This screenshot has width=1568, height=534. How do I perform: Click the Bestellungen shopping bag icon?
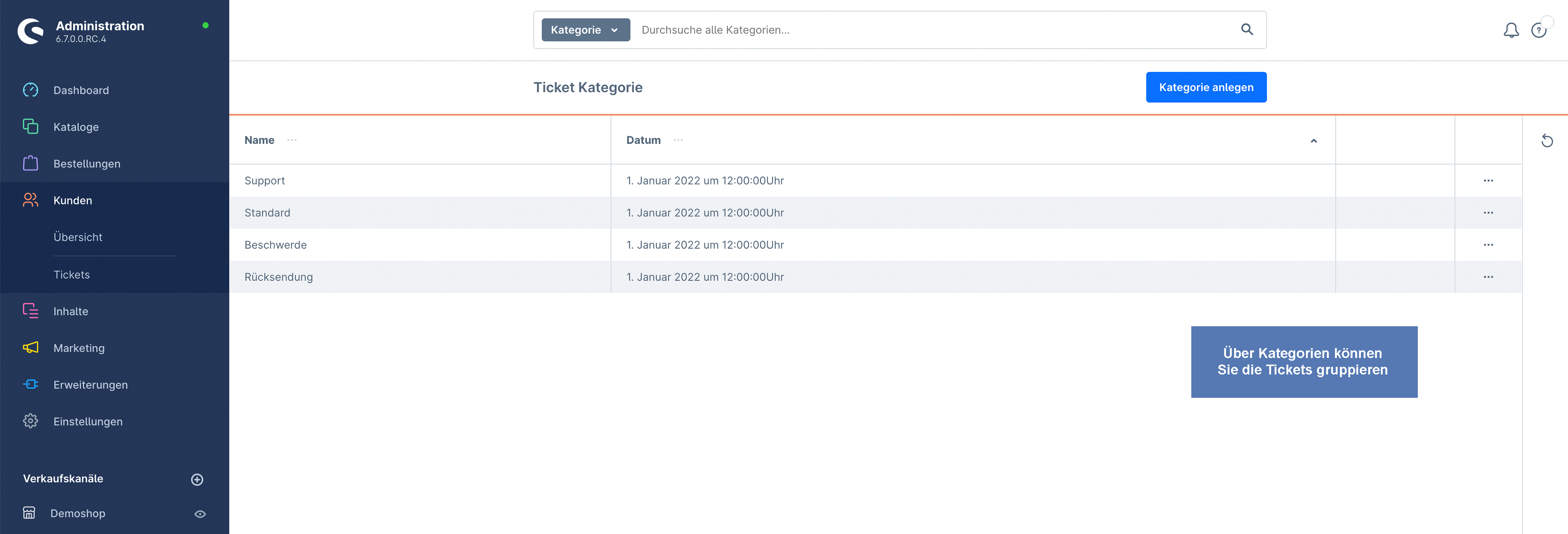tap(31, 163)
